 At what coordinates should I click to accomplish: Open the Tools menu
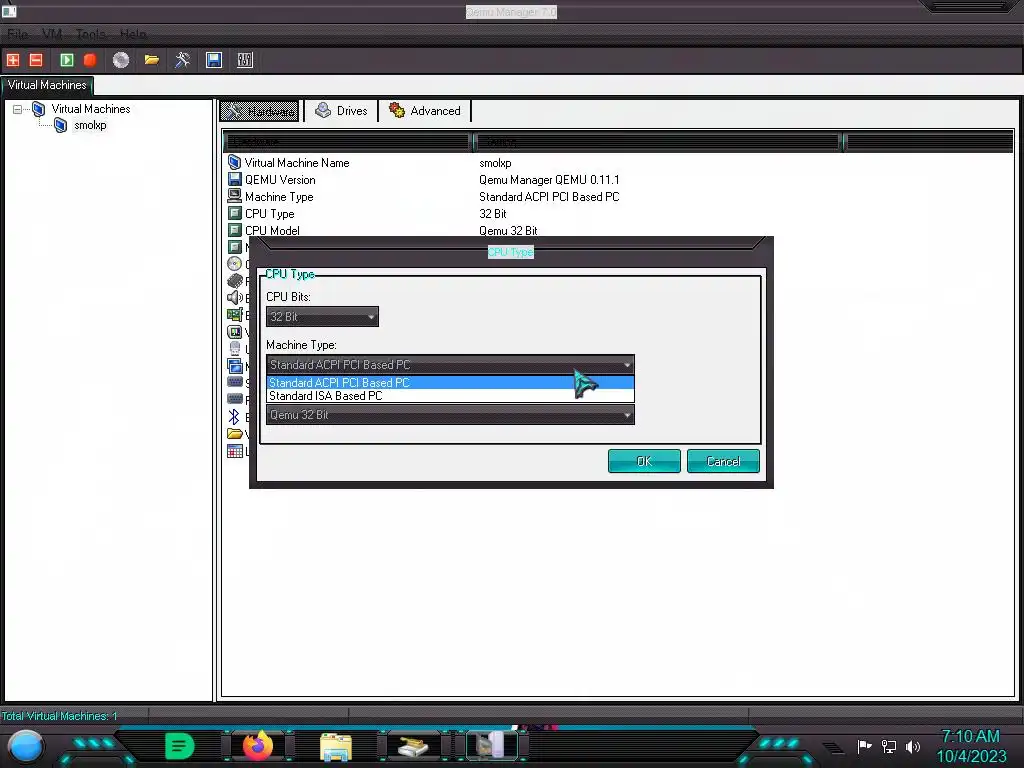click(91, 34)
